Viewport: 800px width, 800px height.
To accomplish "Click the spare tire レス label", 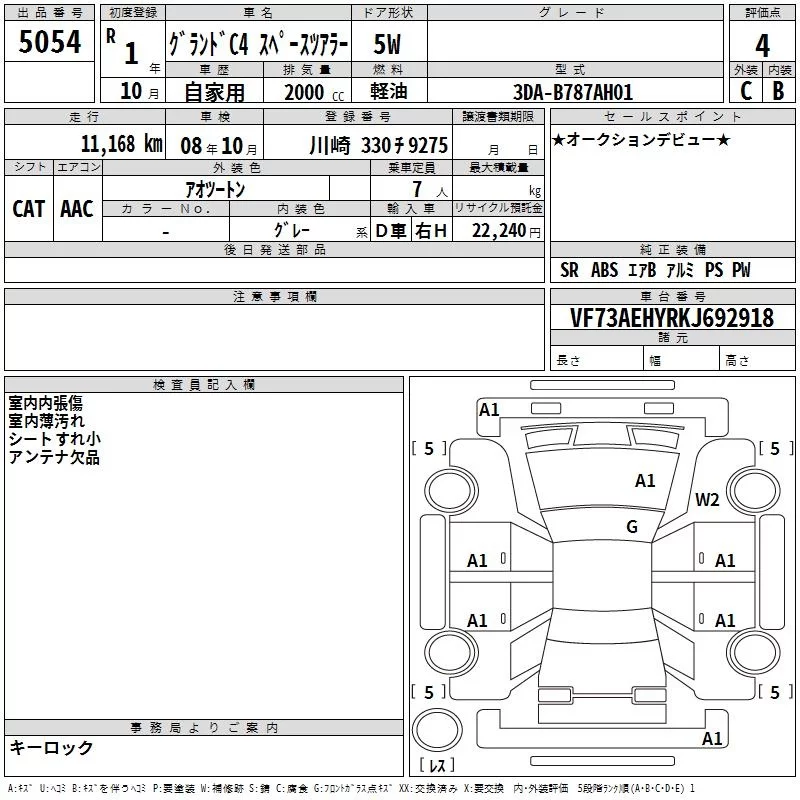I will click(437, 765).
